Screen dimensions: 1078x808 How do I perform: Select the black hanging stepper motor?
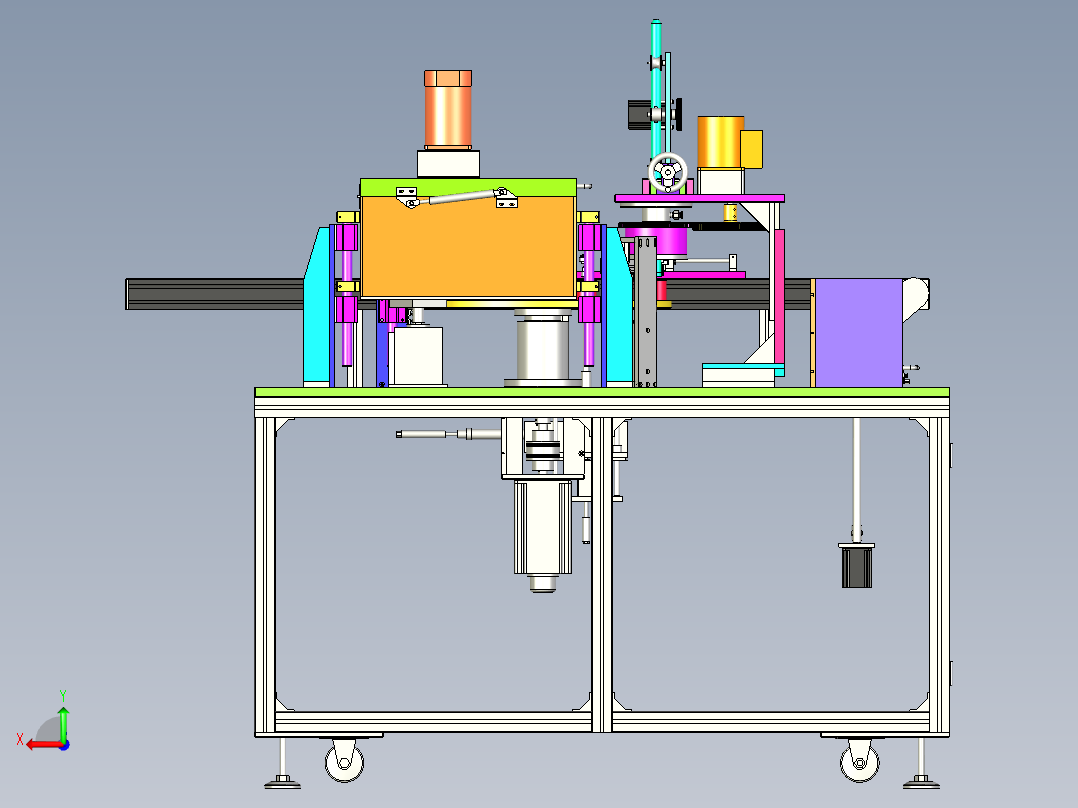pos(857,565)
